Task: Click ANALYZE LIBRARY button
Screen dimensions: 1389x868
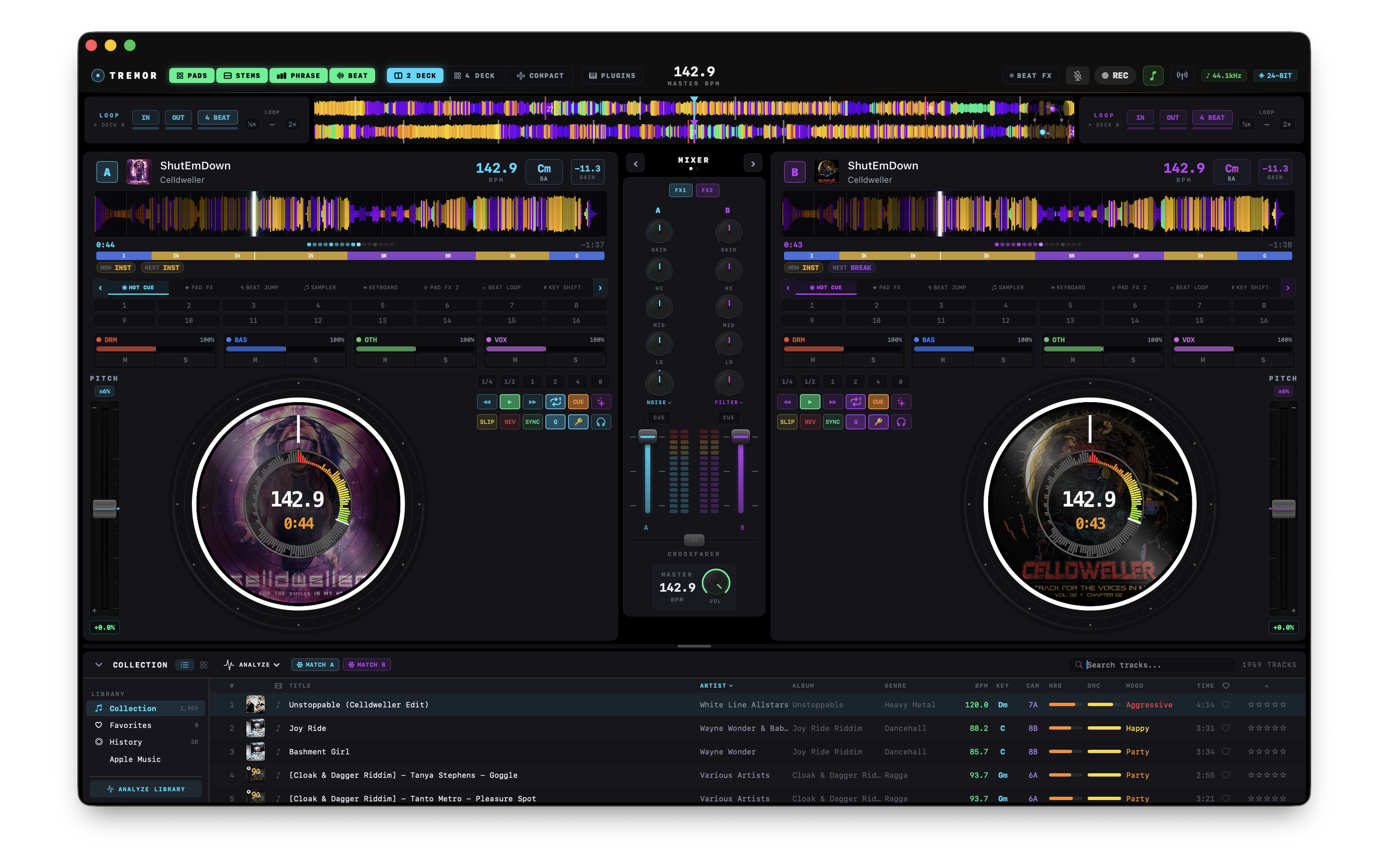Action: pos(146,789)
